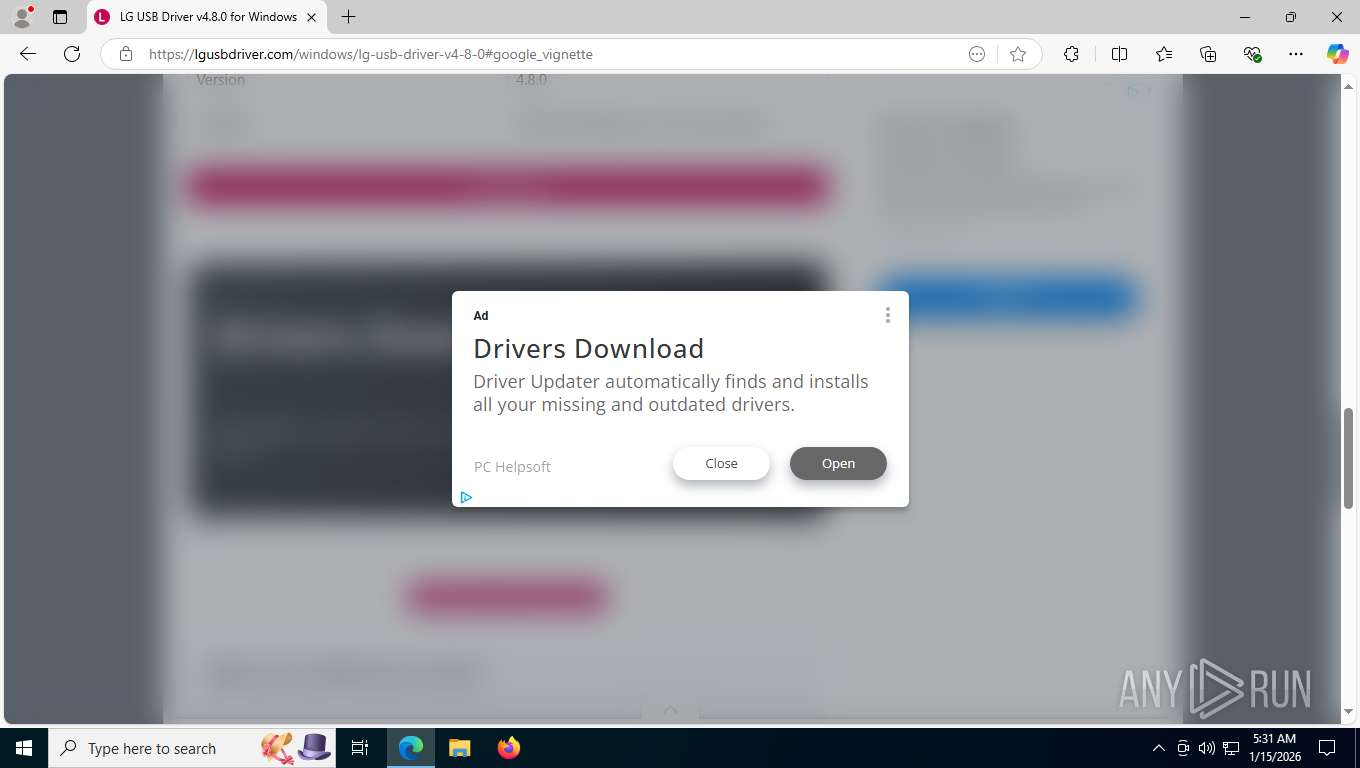
Task: Open the Copilot sidebar icon
Action: point(1338,54)
